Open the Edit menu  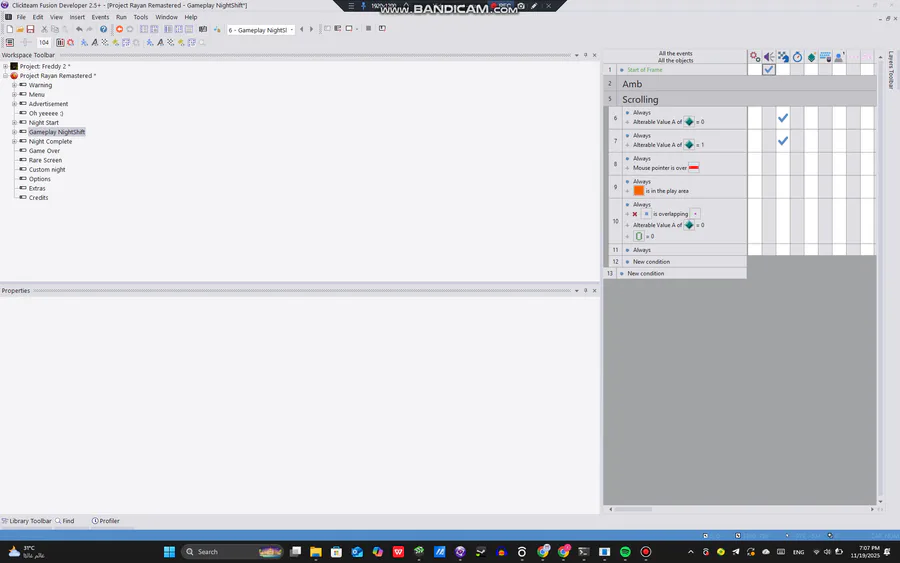[38, 17]
